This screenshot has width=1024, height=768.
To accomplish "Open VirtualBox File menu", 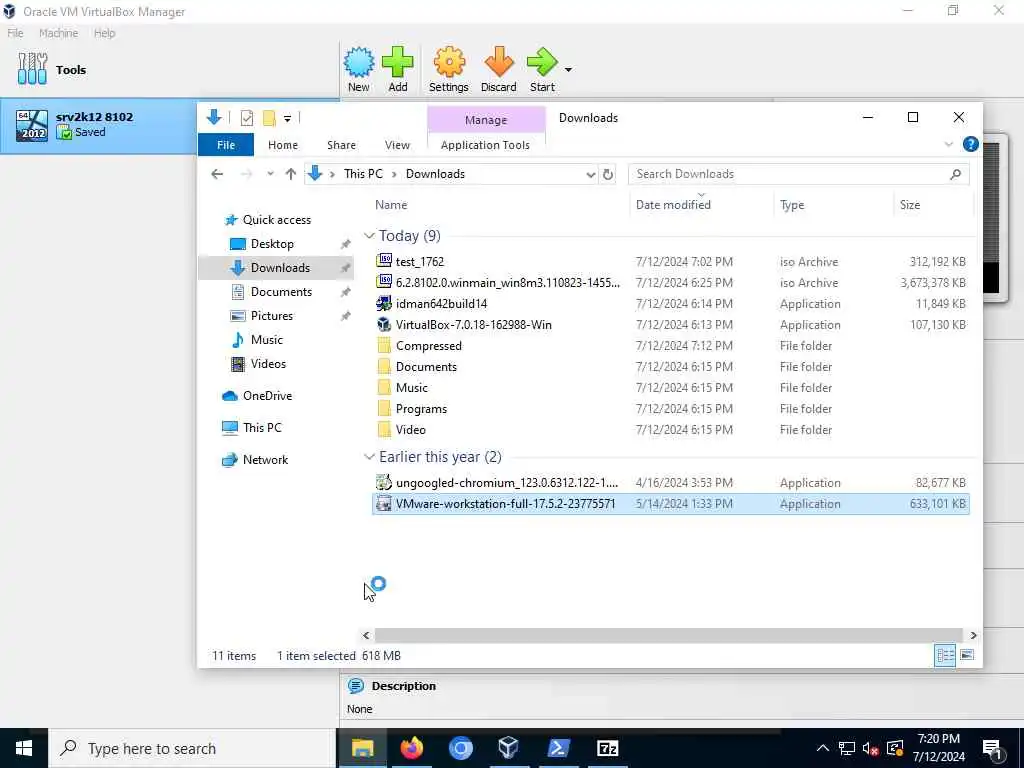I will point(15,33).
